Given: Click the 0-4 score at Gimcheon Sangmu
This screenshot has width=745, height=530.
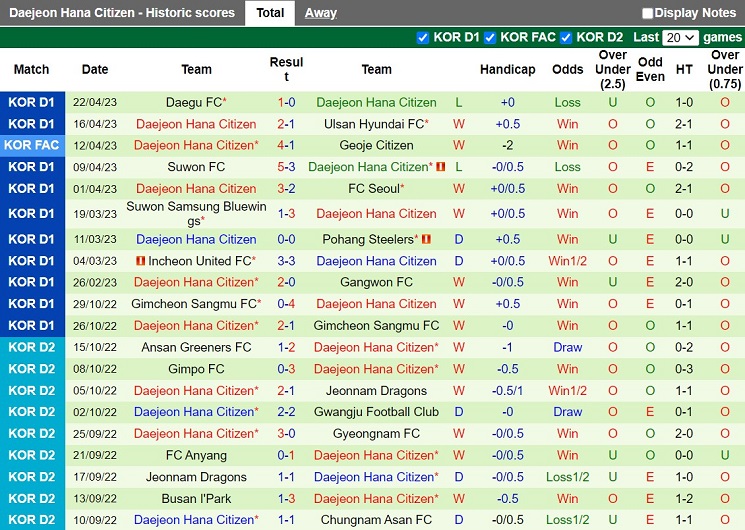Looking at the screenshot, I should tap(286, 304).
